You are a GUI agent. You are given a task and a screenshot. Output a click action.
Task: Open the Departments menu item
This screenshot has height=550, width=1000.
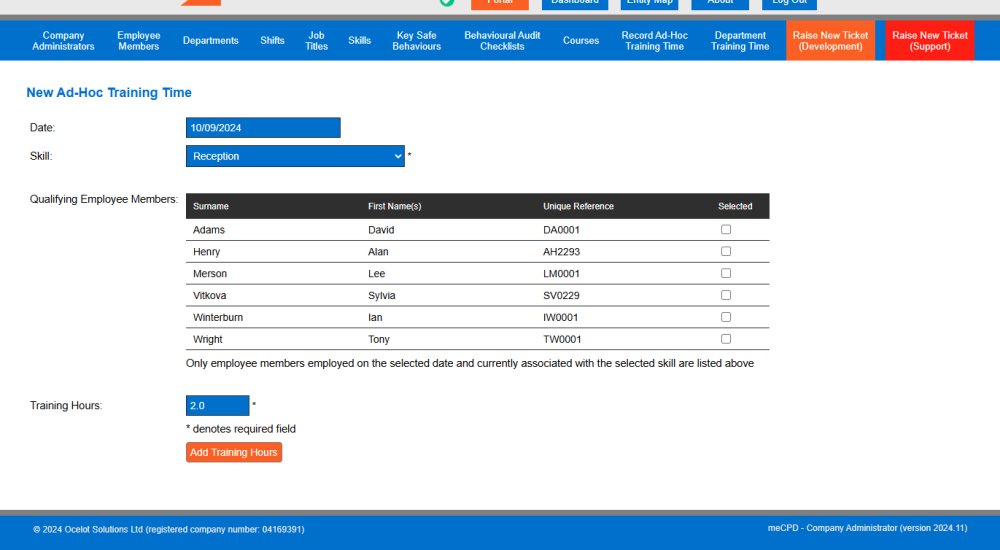pyautogui.click(x=210, y=41)
